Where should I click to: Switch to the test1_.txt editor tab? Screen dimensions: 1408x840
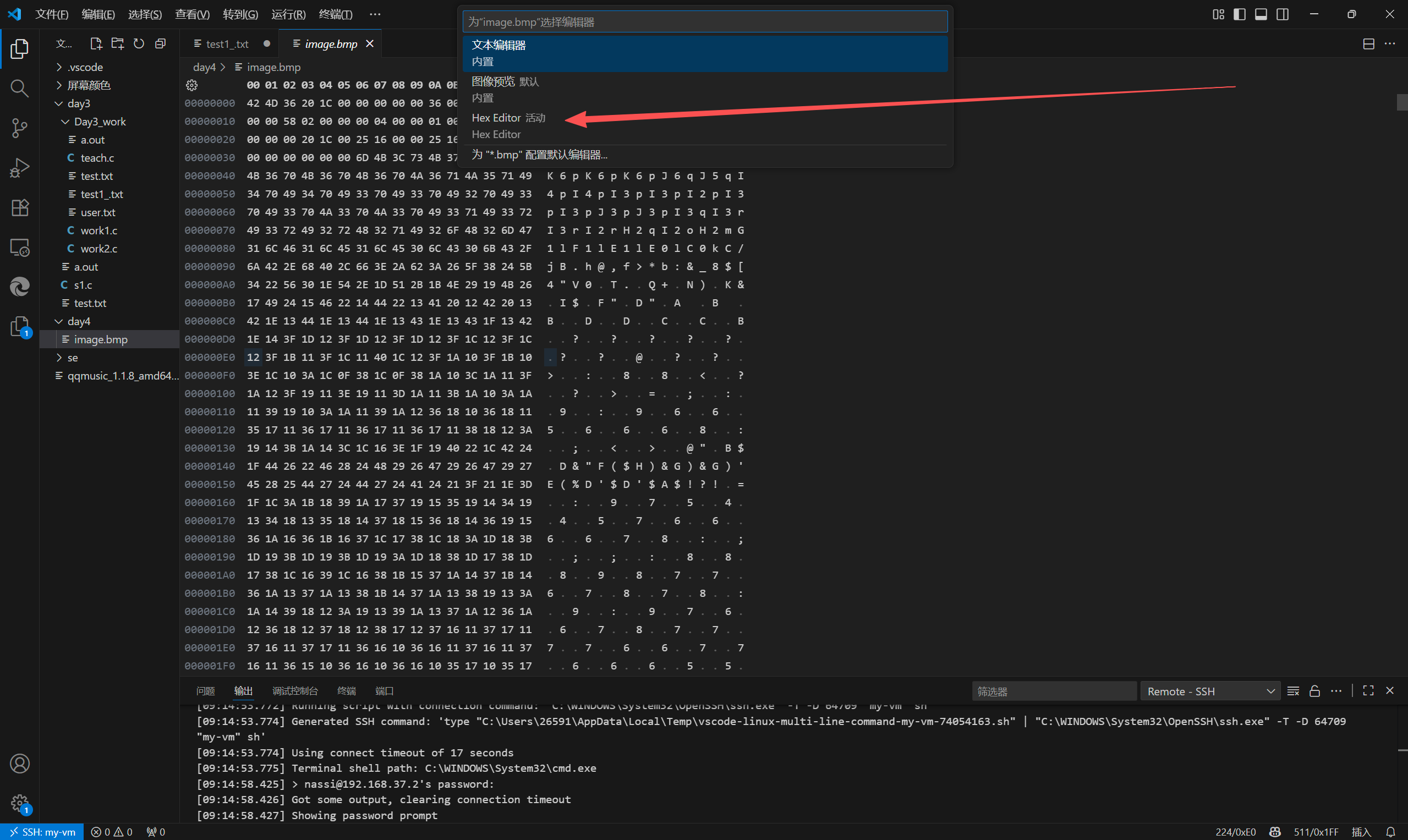(227, 44)
